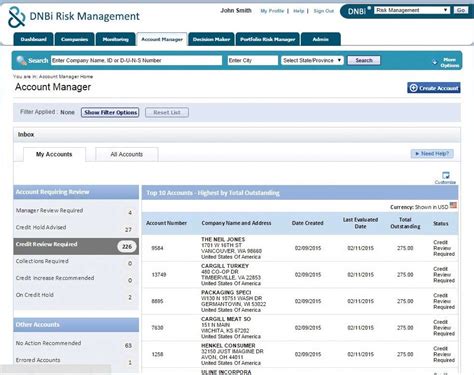
Task: Click the 226 count badge
Action: point(127,247)
